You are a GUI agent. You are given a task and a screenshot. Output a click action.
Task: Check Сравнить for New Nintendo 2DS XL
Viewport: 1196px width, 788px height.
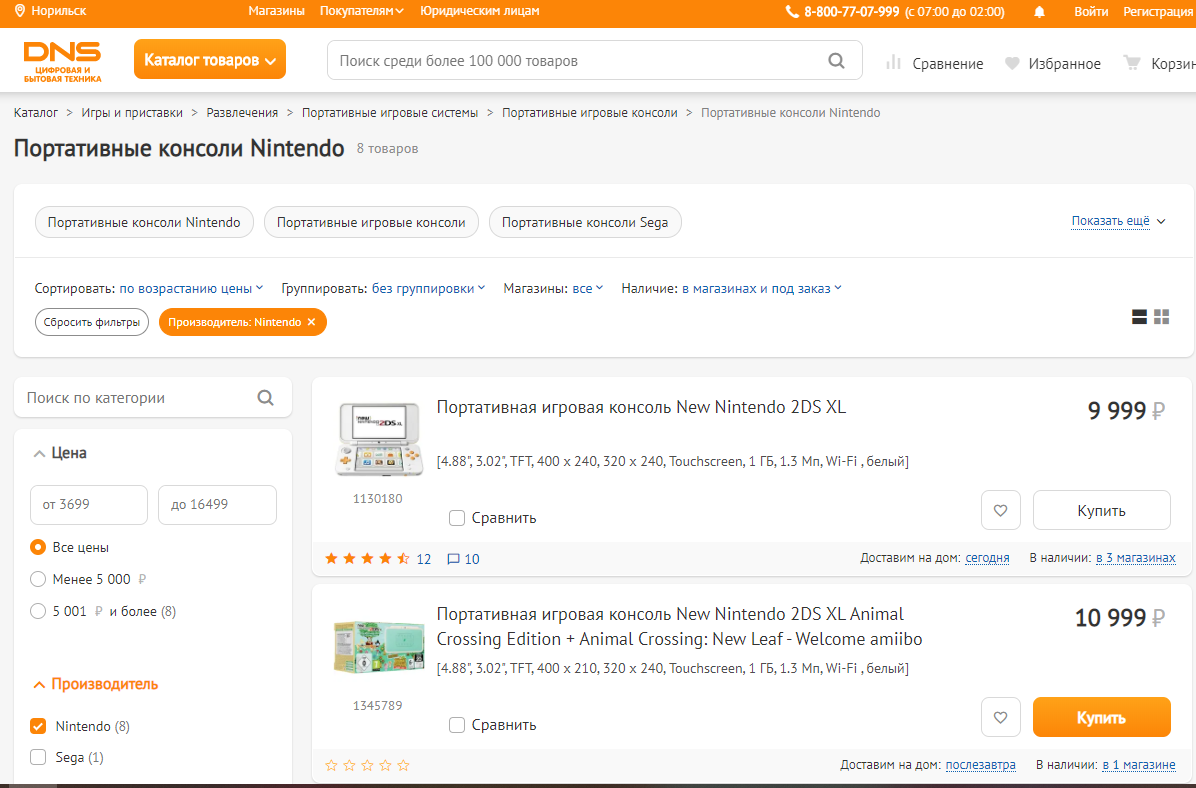[457, 518]
